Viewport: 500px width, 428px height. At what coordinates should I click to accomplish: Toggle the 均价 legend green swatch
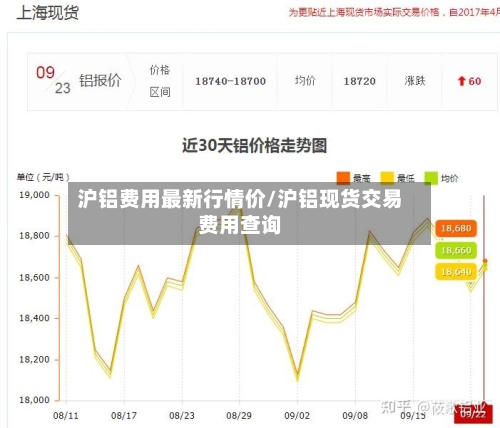tap(431, 178)
